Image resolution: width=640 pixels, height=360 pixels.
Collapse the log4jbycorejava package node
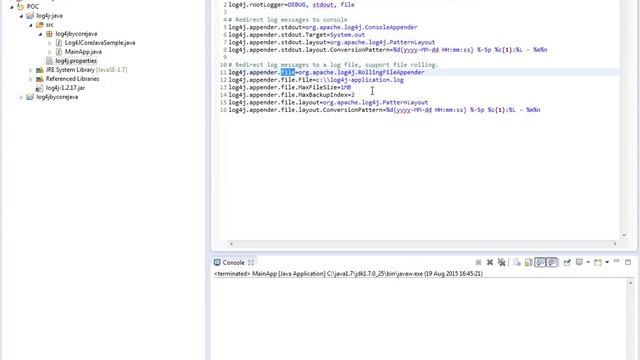[x=40, y=34]
